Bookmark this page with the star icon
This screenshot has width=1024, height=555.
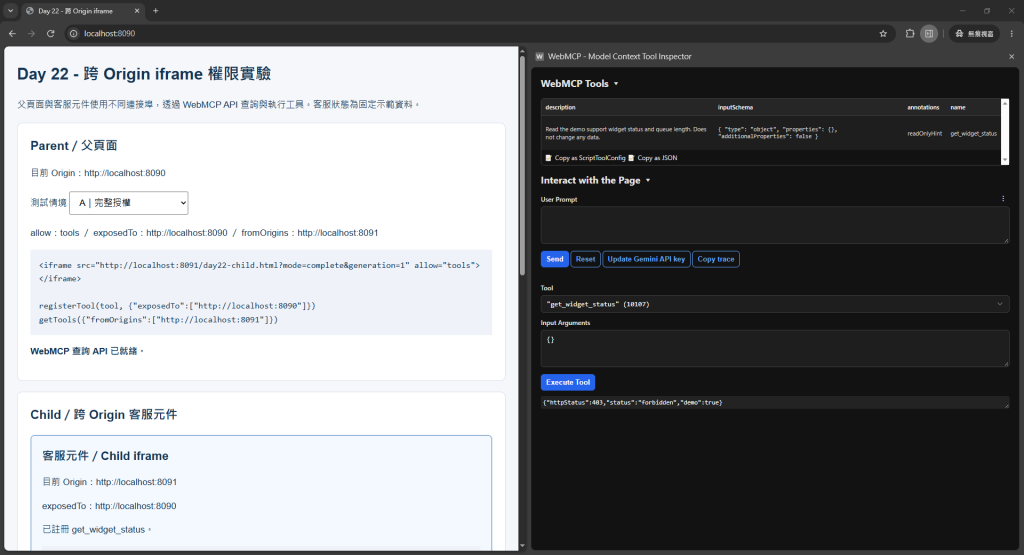pos(883,33)
